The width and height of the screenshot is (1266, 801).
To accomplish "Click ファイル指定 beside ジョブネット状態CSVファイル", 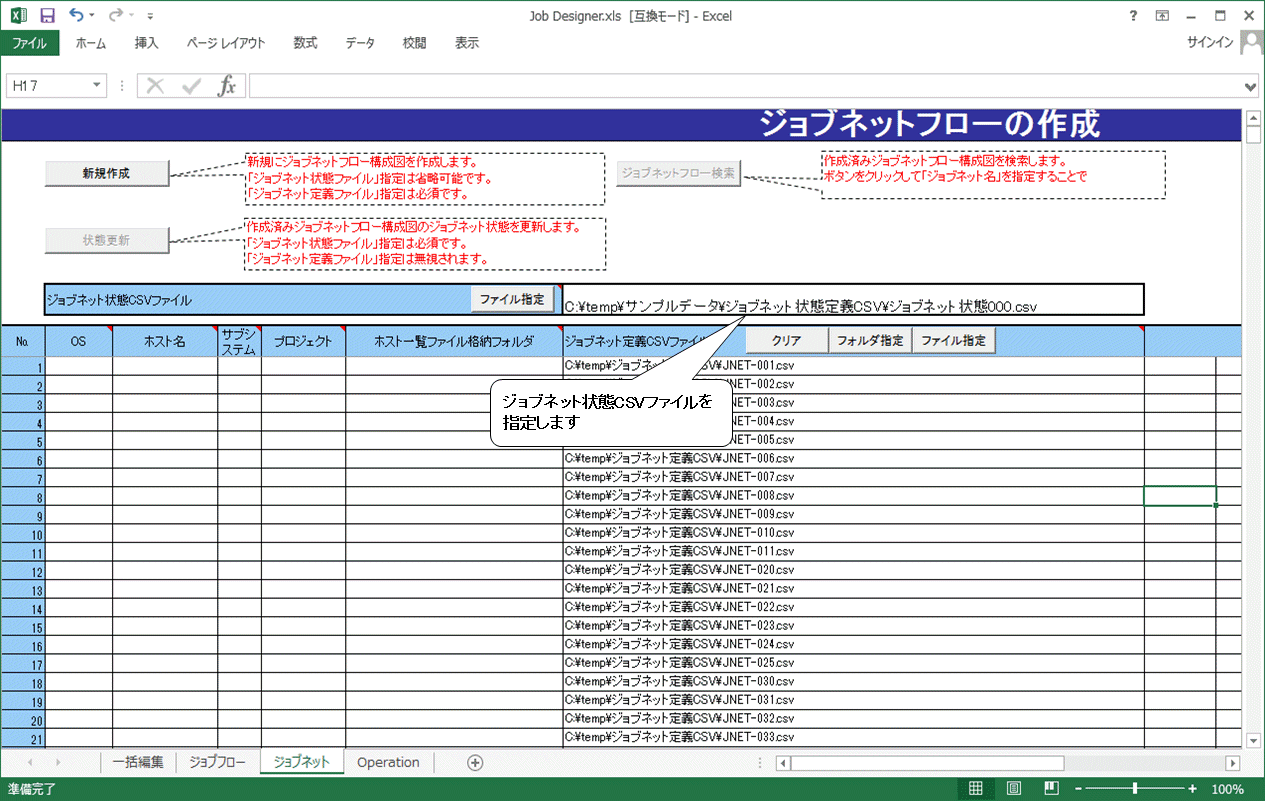I will coord(511,299).
